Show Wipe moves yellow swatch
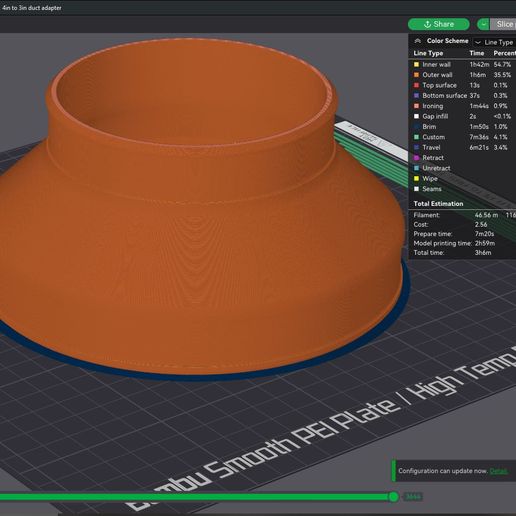Image resolution: width=516 pixels, height=516 pixels. click(416, 178)
